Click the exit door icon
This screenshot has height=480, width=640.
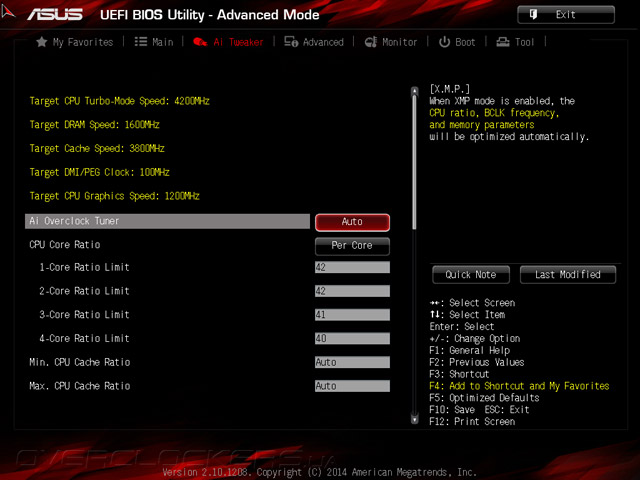point(533,15)
